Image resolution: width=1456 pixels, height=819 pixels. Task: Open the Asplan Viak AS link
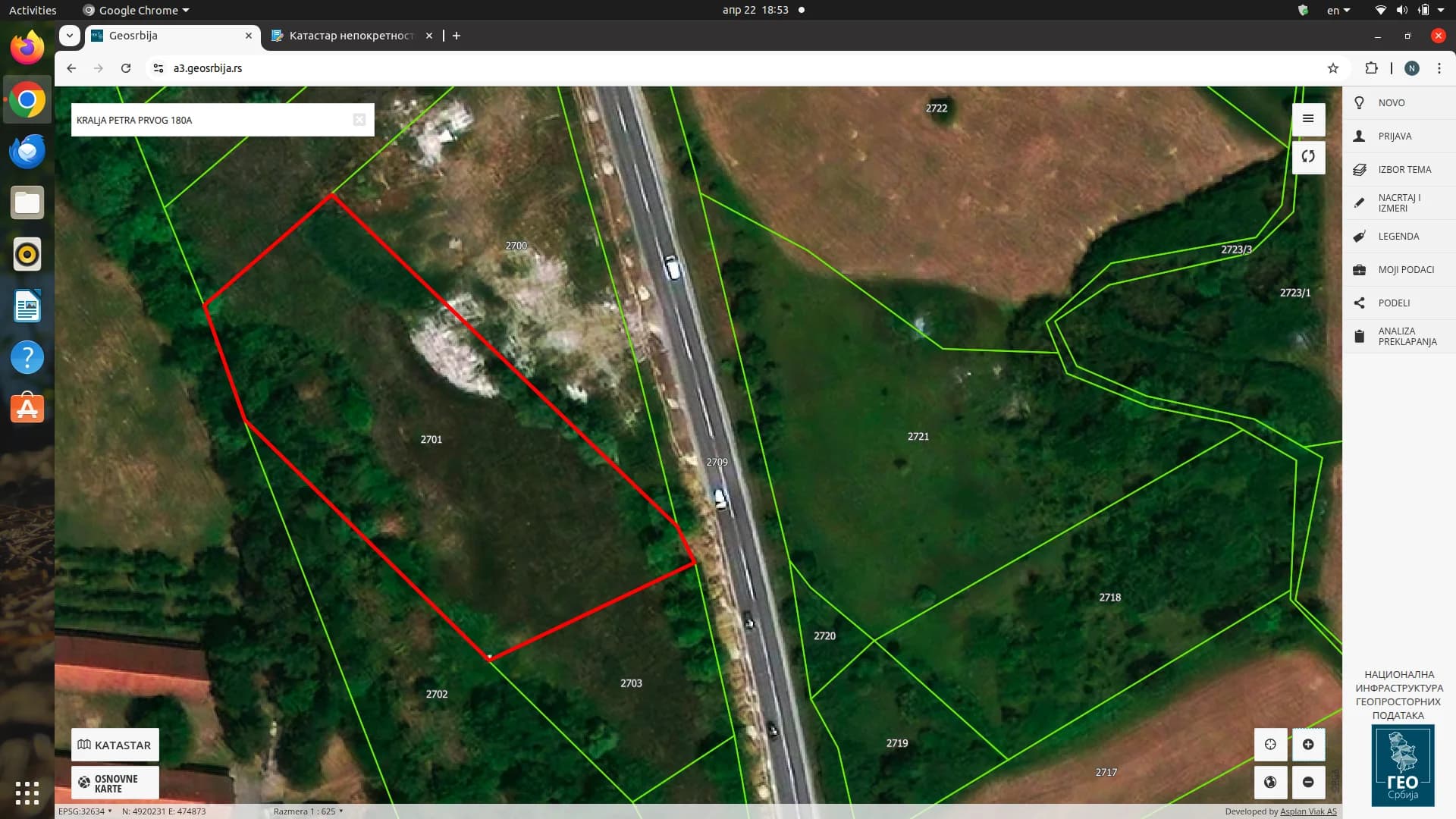(x=1308, y=811)
